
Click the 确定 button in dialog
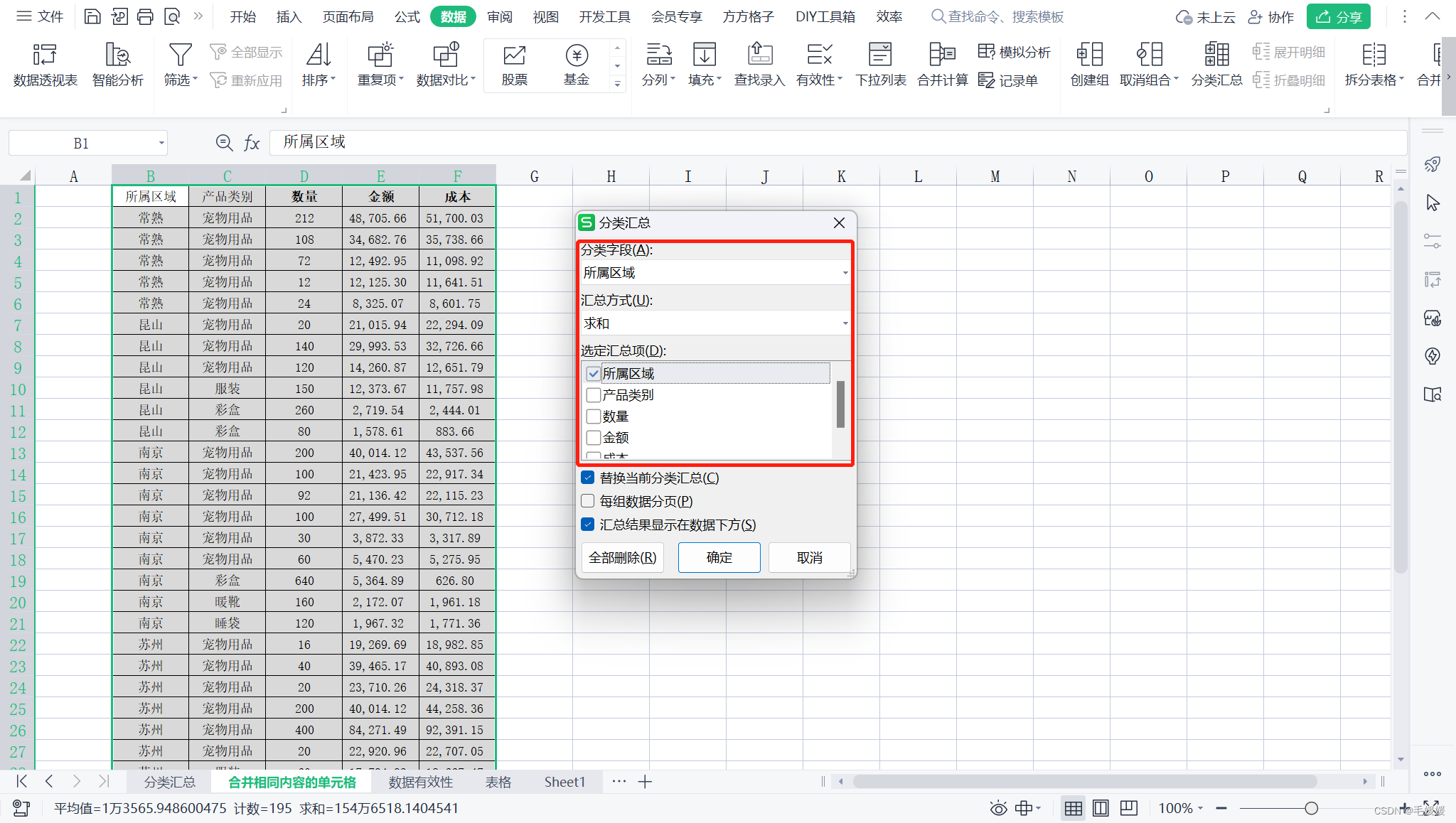[719, 558]
